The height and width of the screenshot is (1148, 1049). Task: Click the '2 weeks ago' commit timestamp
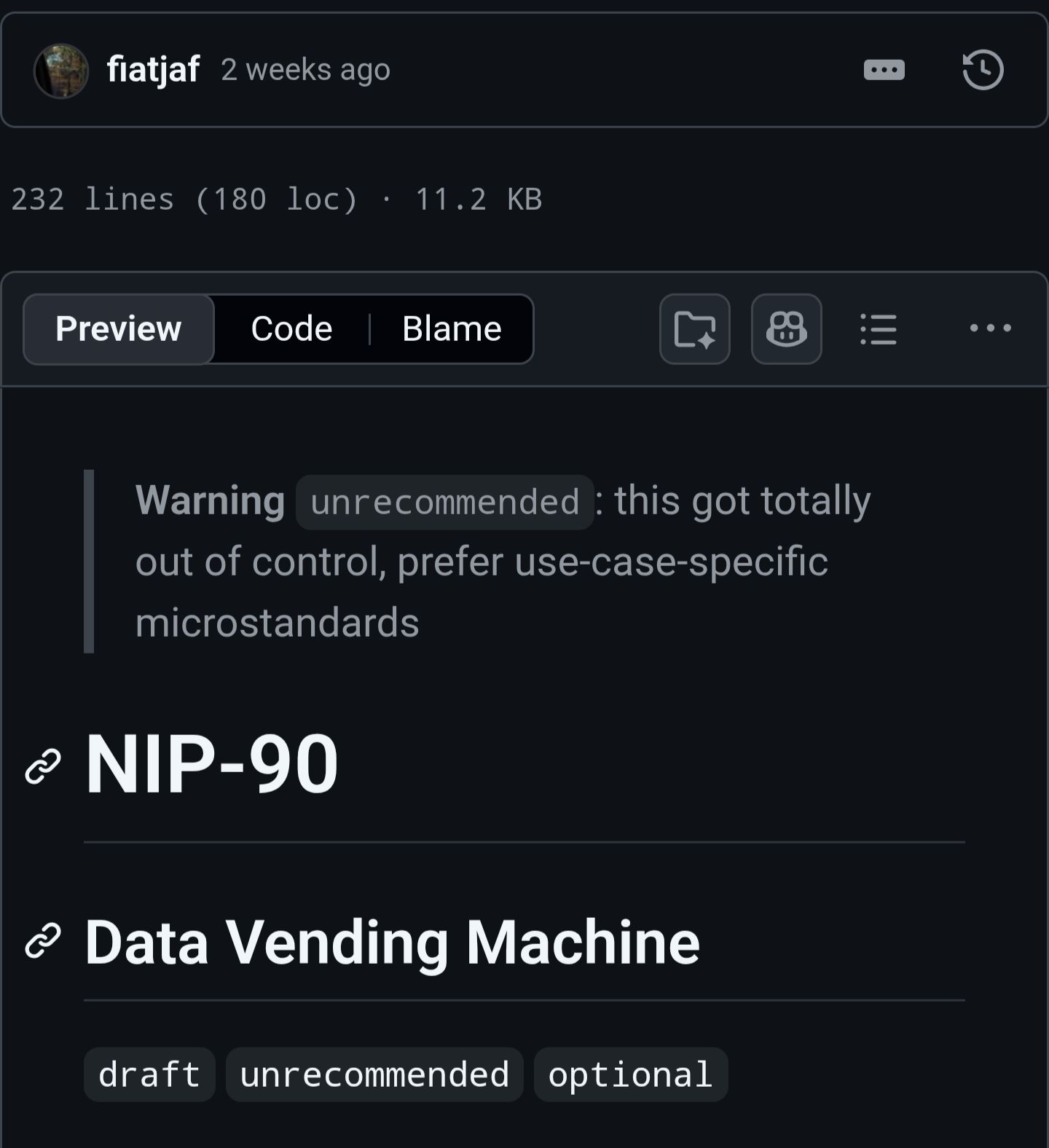pos(306,70)
